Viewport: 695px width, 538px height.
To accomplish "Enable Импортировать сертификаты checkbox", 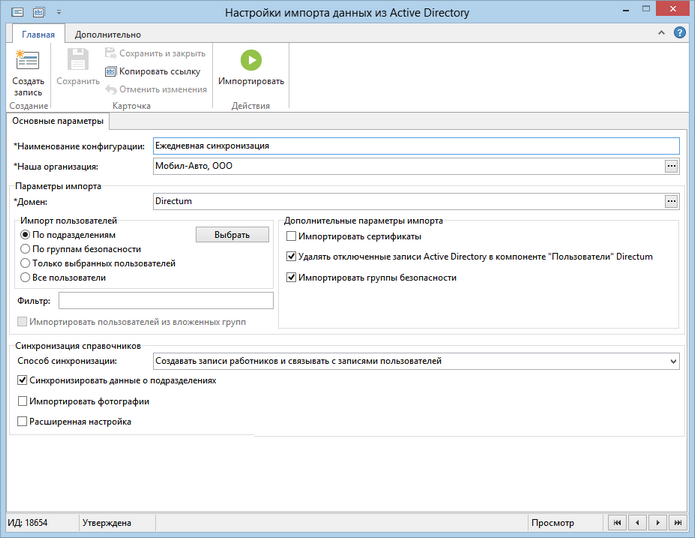I will click(x=291, y=236).
